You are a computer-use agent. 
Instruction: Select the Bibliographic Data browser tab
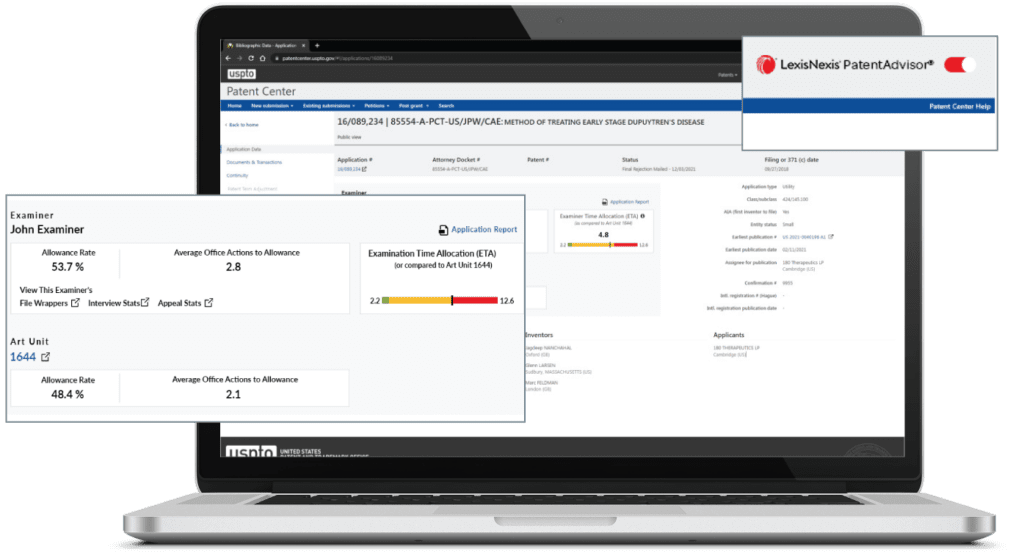tap(266, 46)
